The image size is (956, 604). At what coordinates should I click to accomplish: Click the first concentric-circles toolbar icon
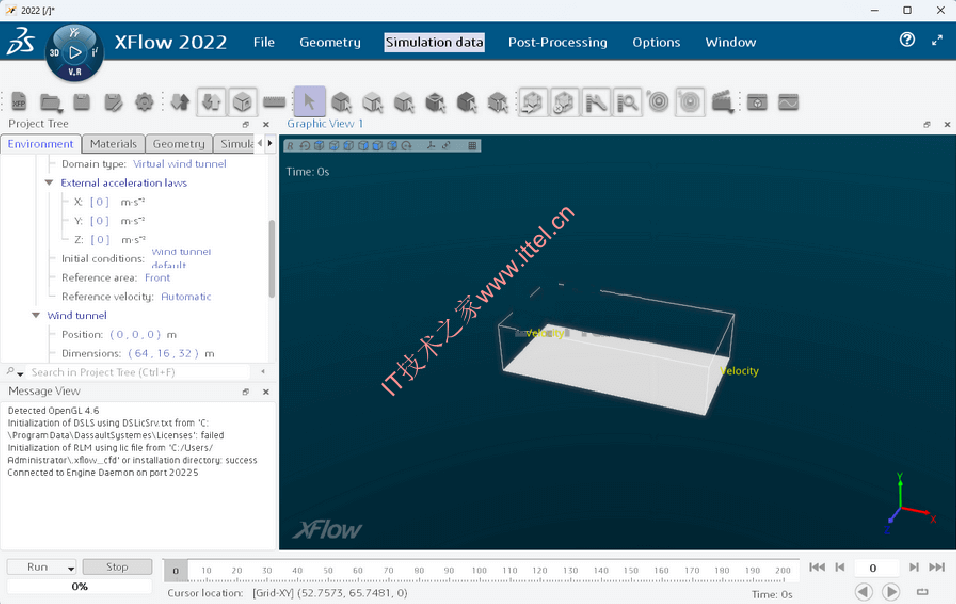(x=658, y=102)
